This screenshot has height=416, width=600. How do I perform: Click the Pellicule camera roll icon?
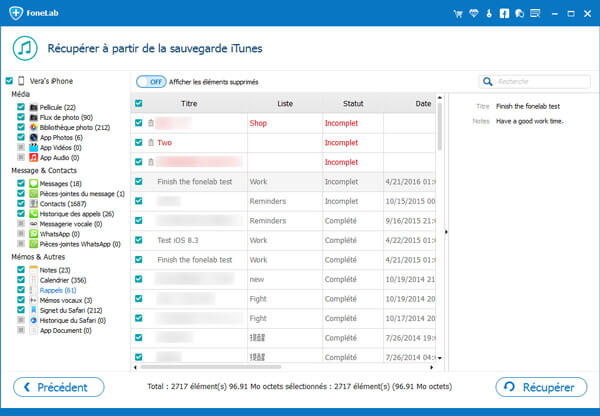click(34, 107)
